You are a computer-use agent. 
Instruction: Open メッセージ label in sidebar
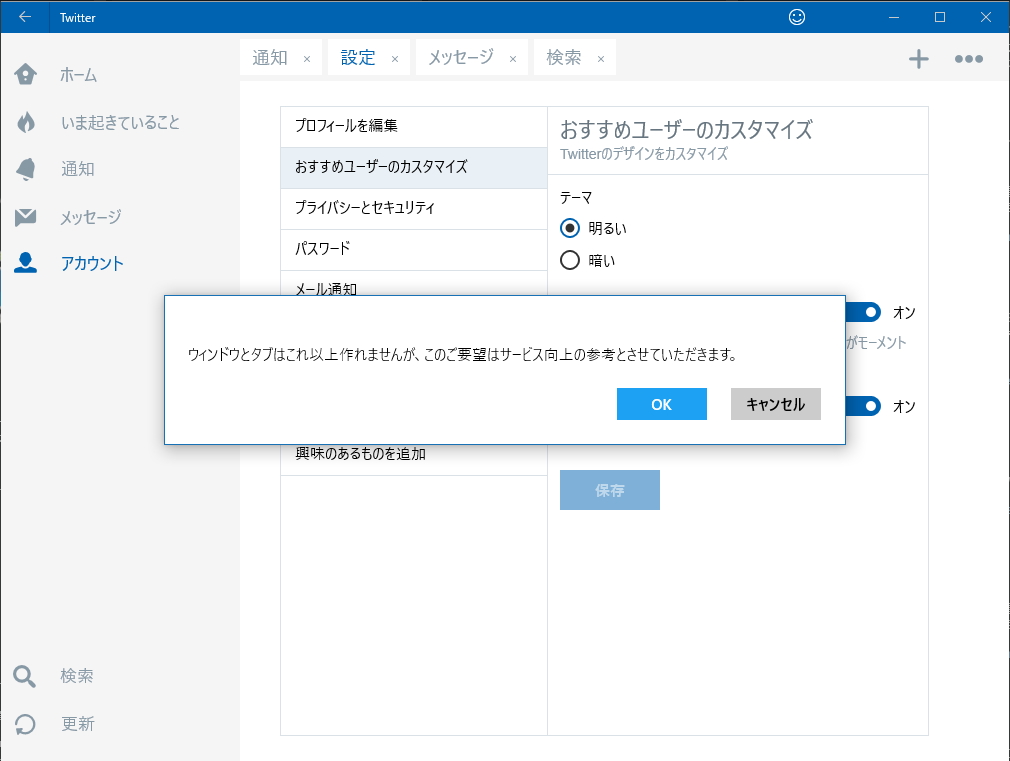tap(91, 217)
